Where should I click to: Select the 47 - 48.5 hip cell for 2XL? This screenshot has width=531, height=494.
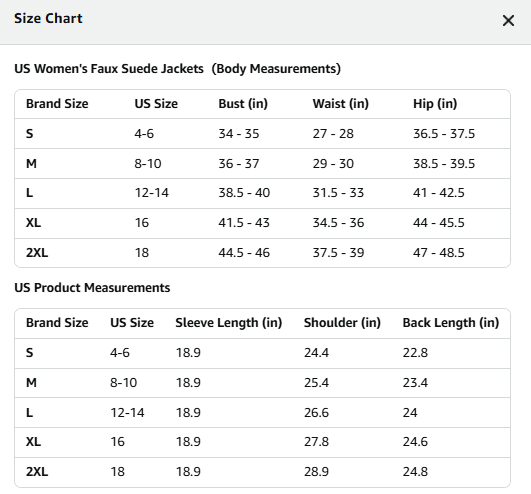point(439,253)
